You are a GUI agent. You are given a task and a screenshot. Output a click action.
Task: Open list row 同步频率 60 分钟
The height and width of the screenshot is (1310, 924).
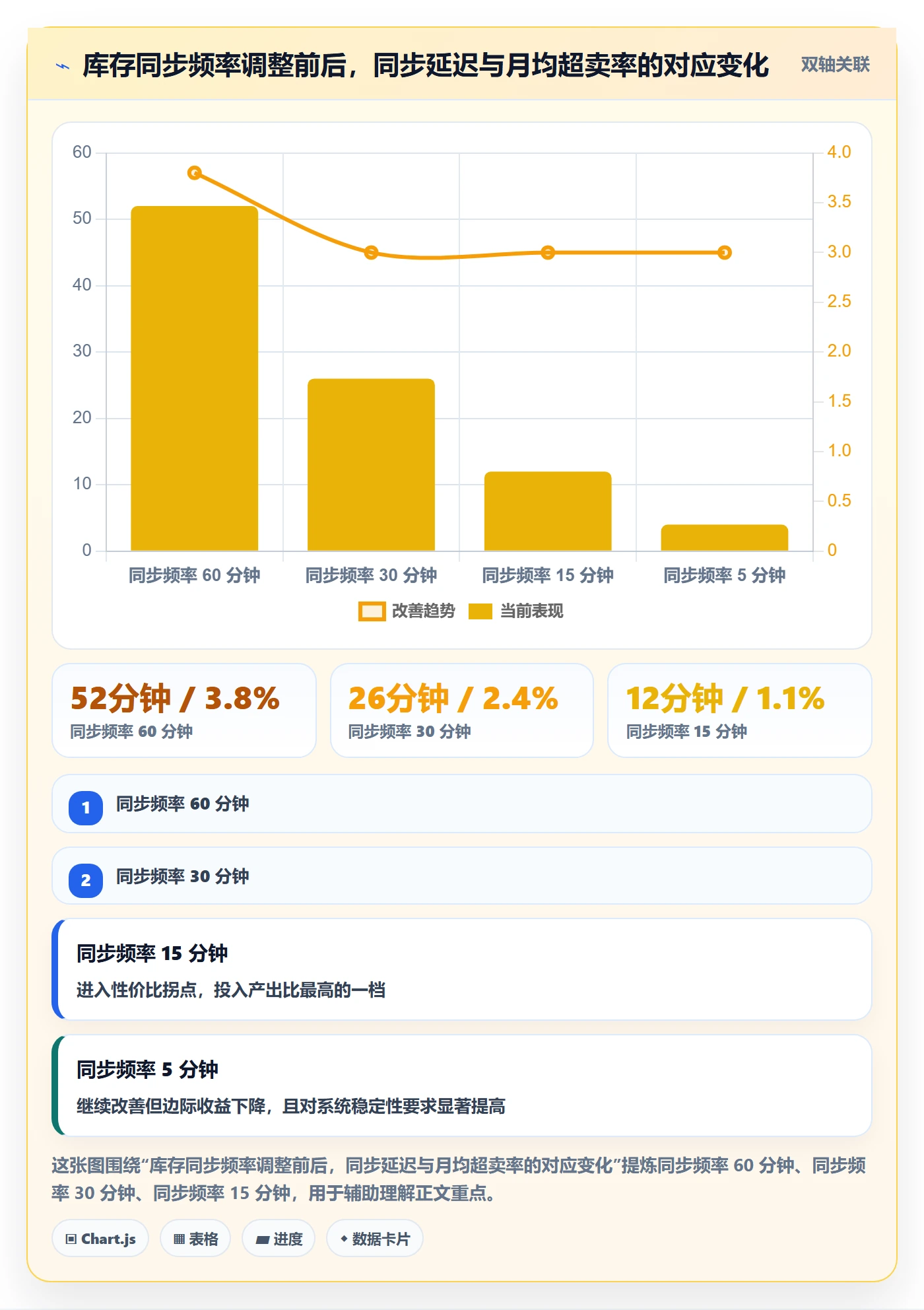[x=462, y=804]
